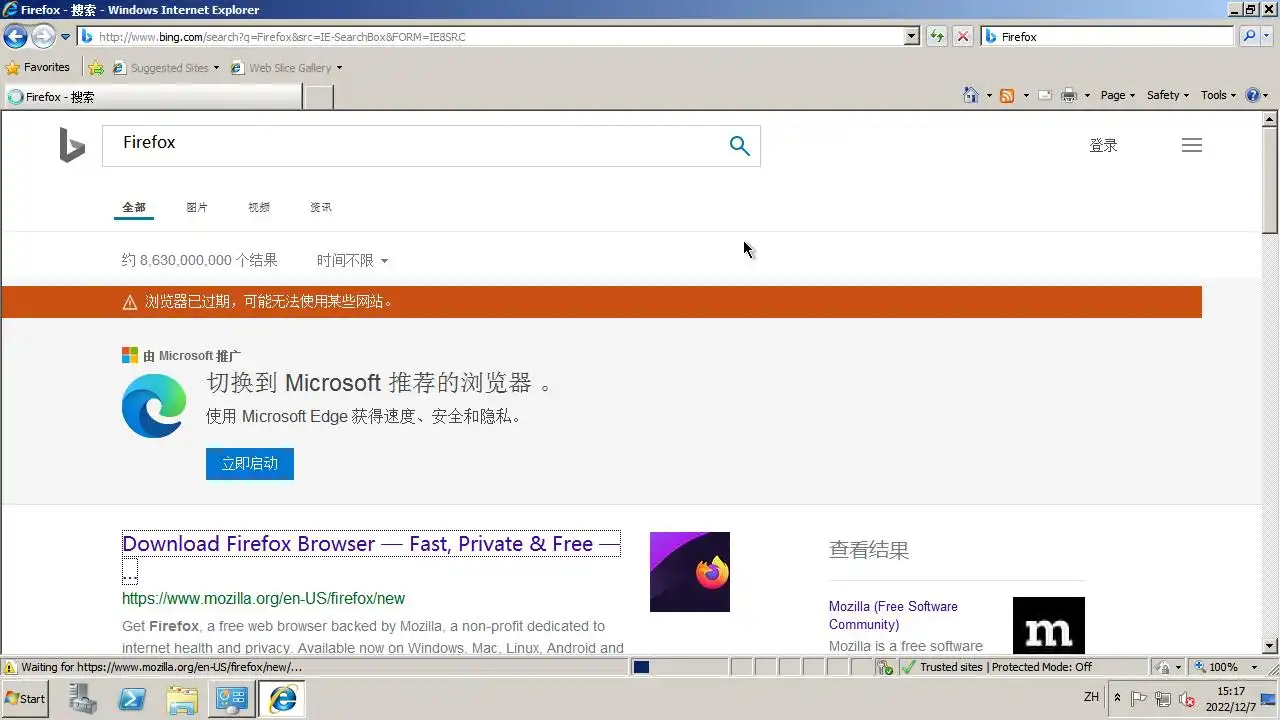The image size is (1280, 720).
Task: Click the page vertical scrollbar thumb
Action: pos(1270,182)
